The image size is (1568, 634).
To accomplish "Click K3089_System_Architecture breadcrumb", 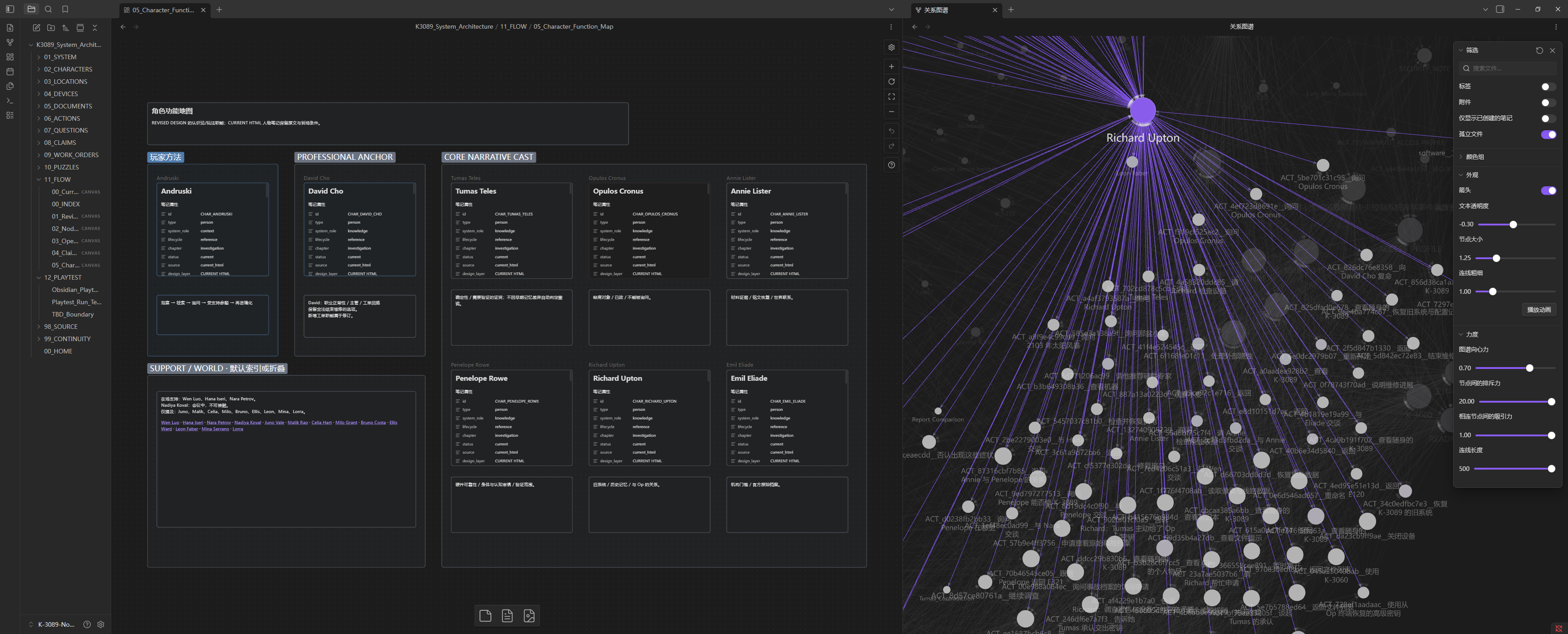I will [x=454, y=27].
